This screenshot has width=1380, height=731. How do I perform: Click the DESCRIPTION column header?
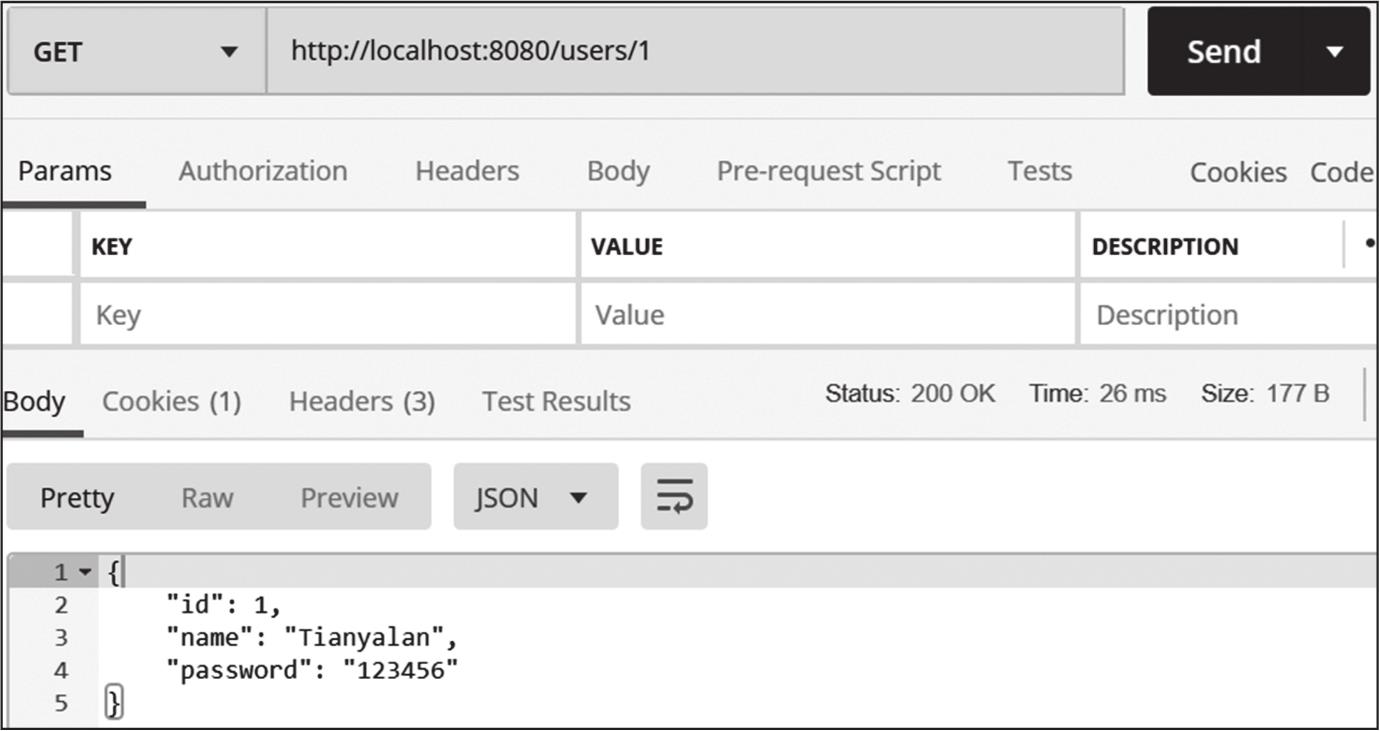click(x=1165, y=246)
